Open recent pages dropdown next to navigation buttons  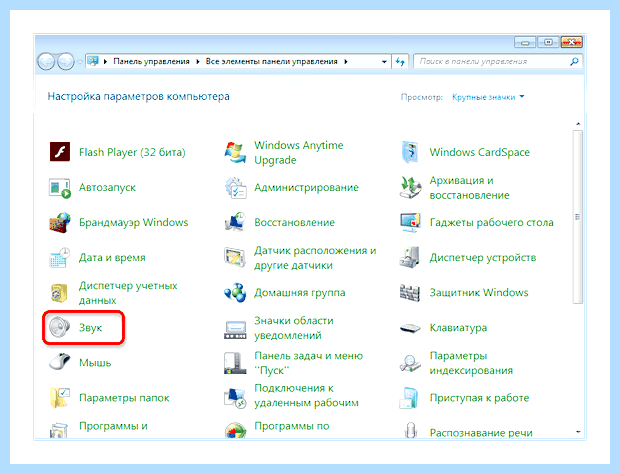(x=80, y=62)
